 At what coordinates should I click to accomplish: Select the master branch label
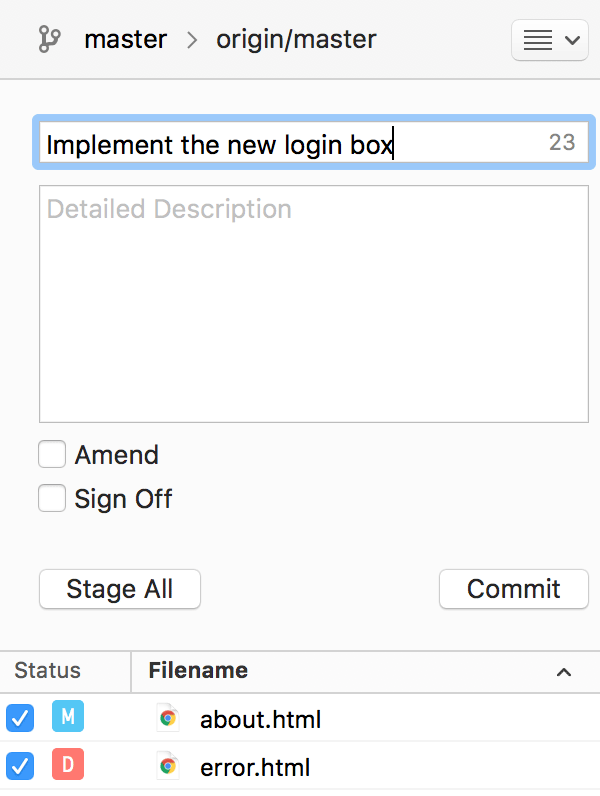click(x=125, y=40)
